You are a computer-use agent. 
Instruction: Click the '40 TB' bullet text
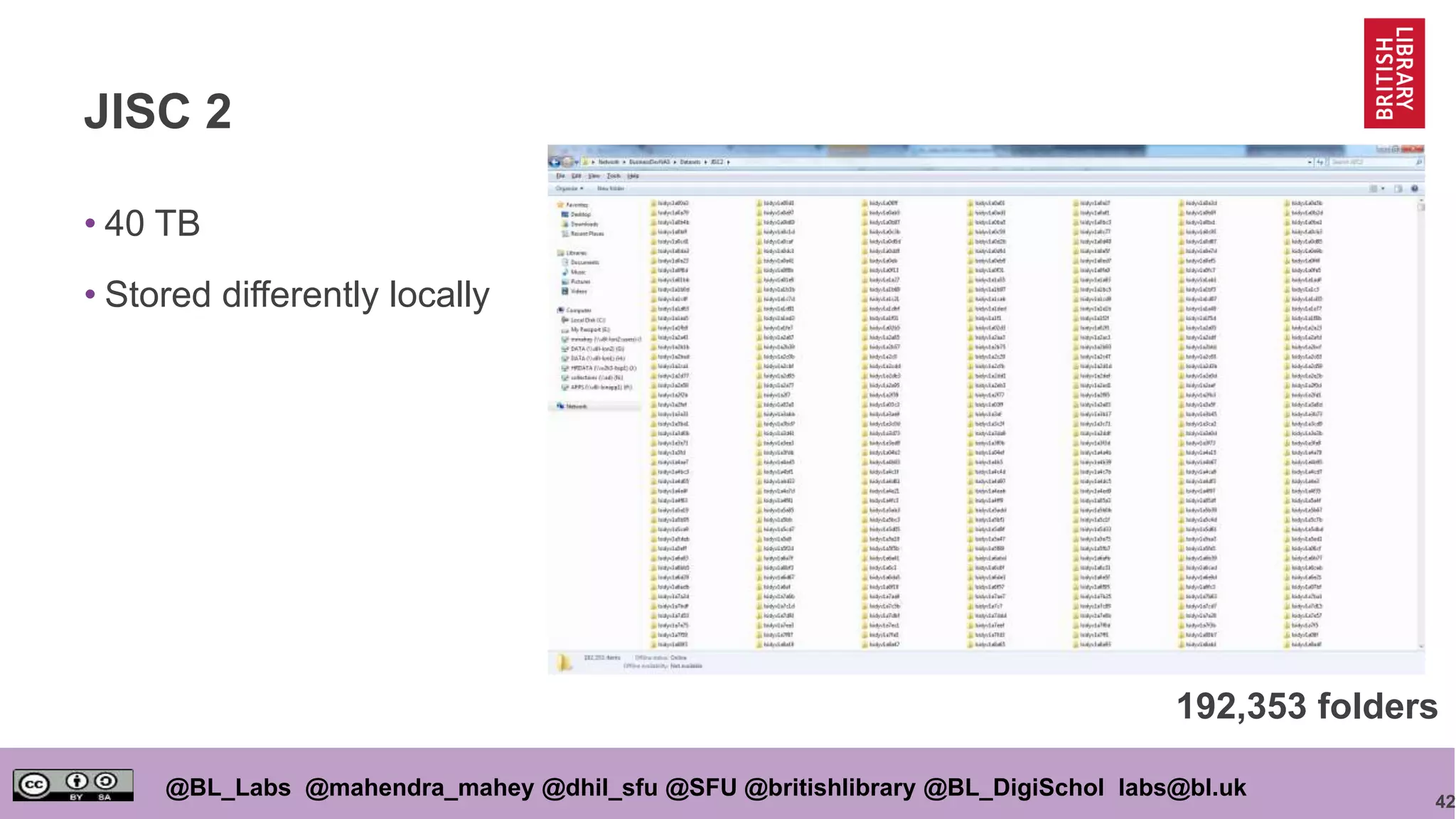[x=152, y=223]
